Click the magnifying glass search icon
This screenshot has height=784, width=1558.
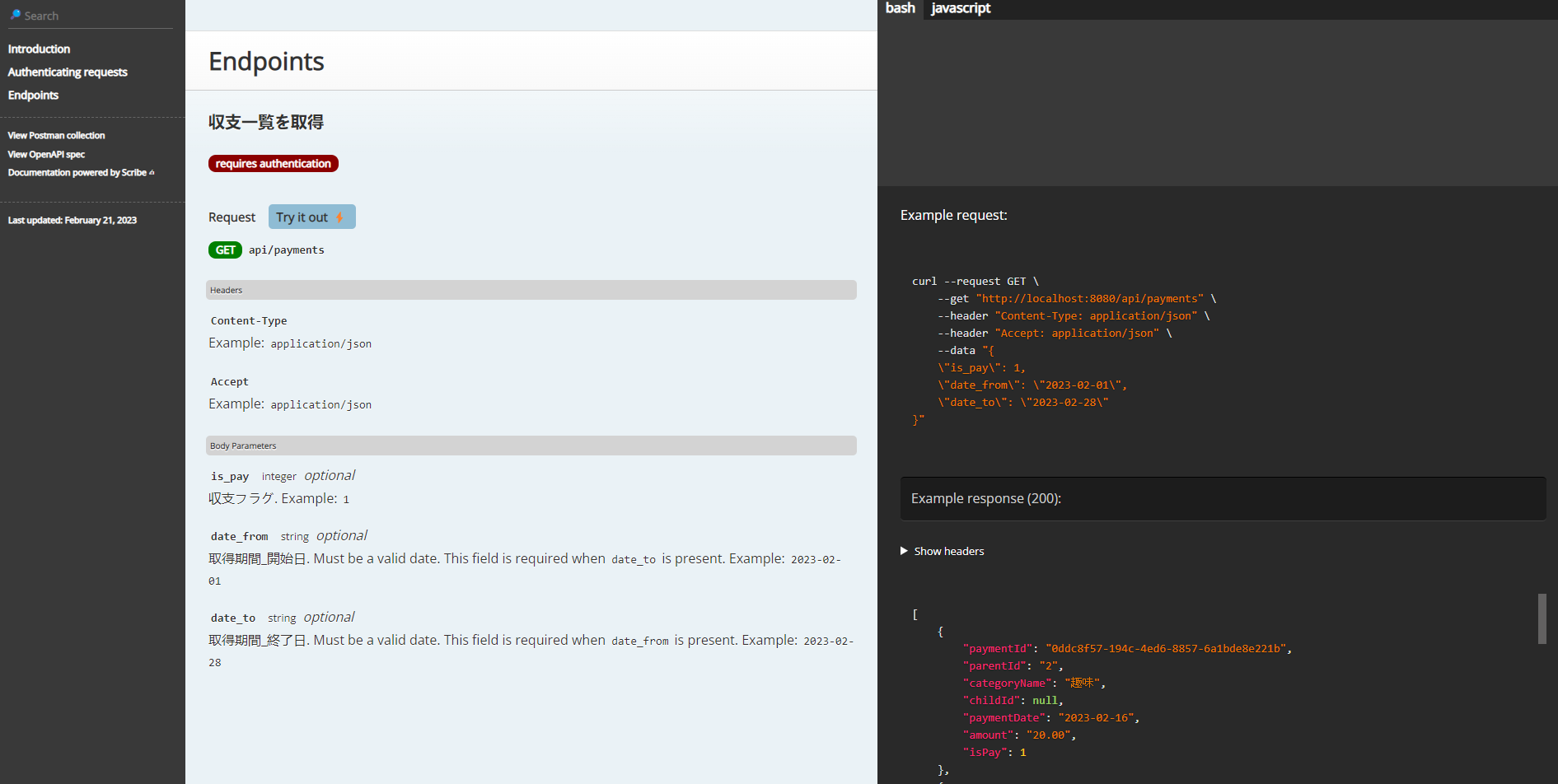tap(15, 15)
